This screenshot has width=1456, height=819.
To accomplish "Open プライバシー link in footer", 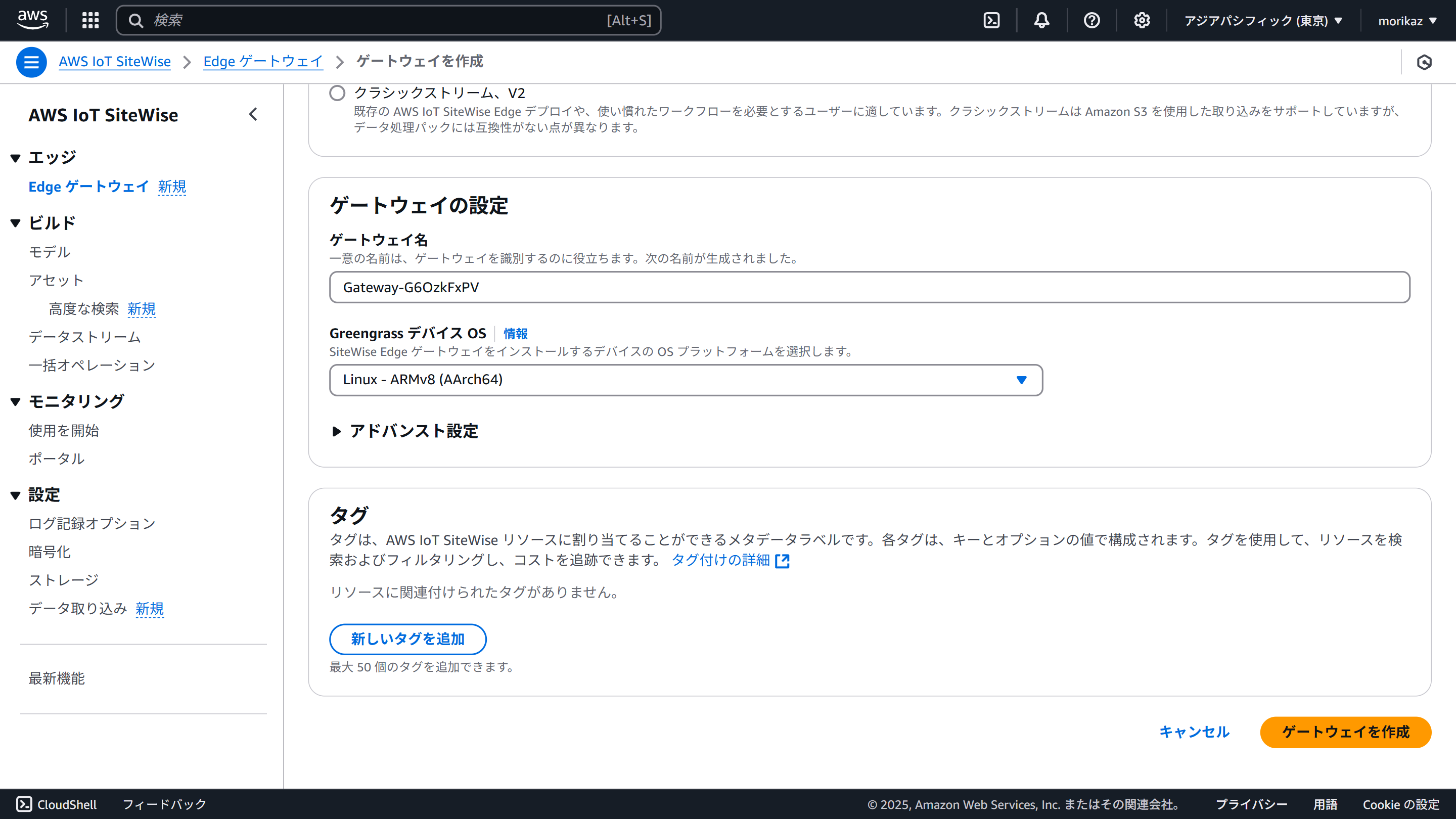I will (x=1251, y=804).
